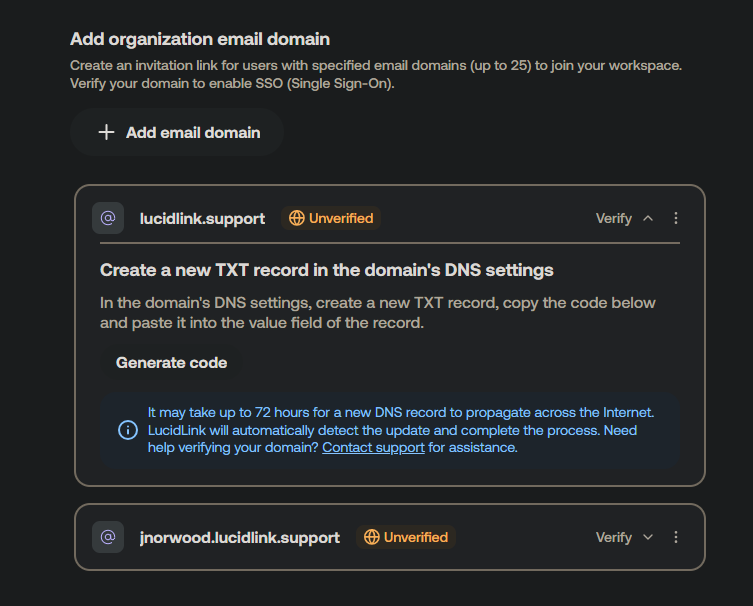The height and width of the screenshot is (606, 753).
Task: Collapse the Verify section for lucidlink.support
Action: [x=648, y=218]
